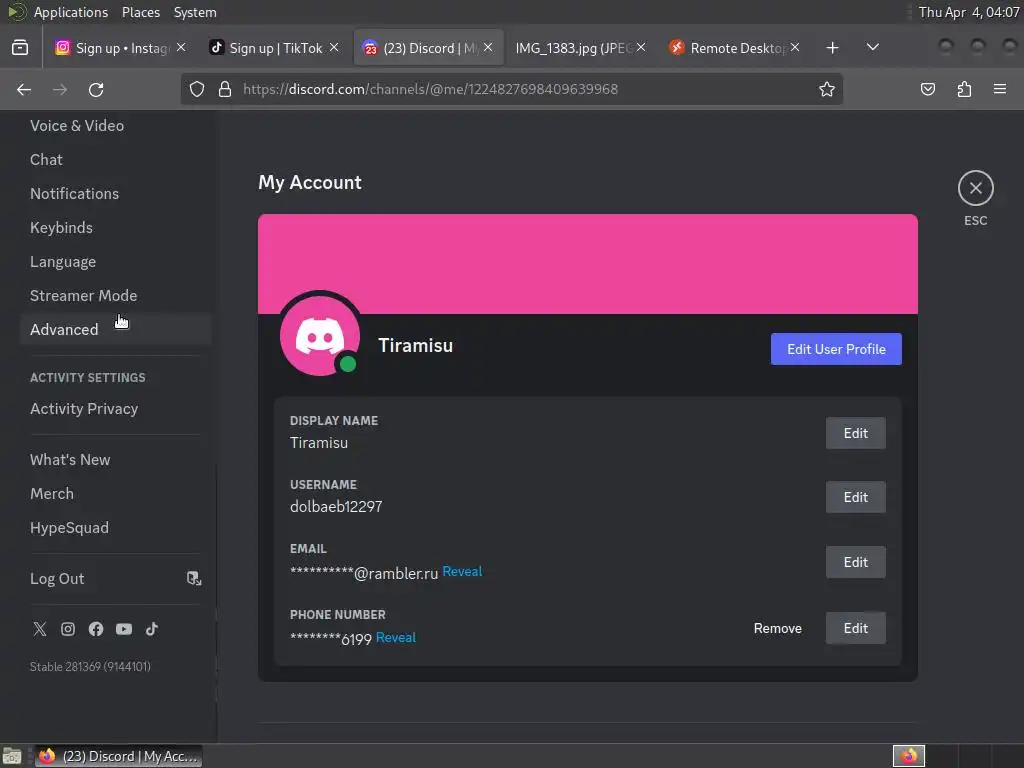Open Chat settings

click(116, 159)
